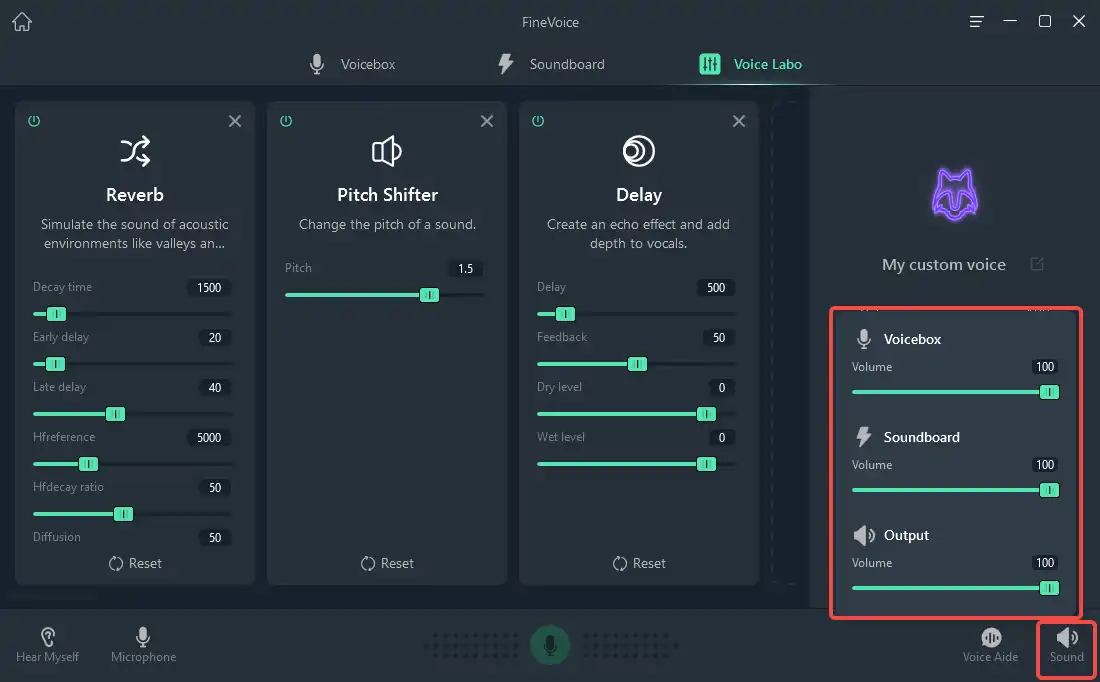
Task: Remove the Delay effect card
Action: tap(739, 121)
